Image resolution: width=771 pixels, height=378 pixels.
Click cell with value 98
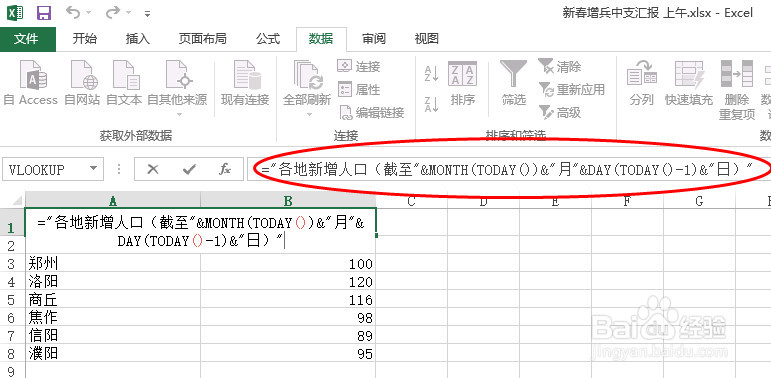(x=288, y=318)
